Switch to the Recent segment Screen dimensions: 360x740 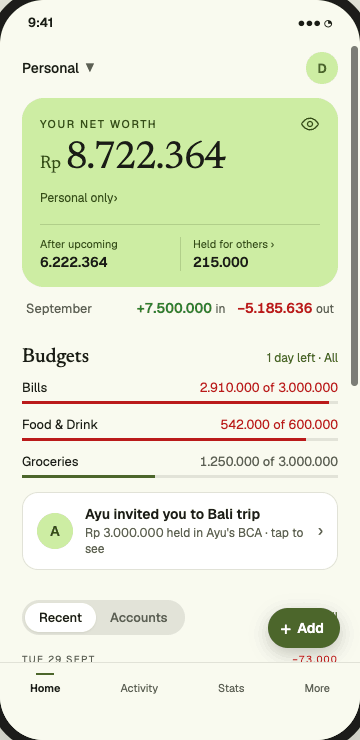pos(60,617)
